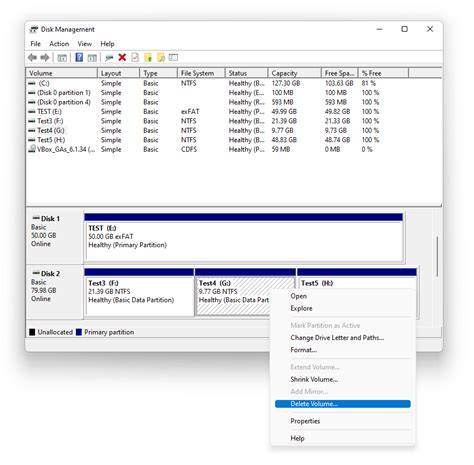Click the drive icon beside (C:) volume

(x=32, y=83)
